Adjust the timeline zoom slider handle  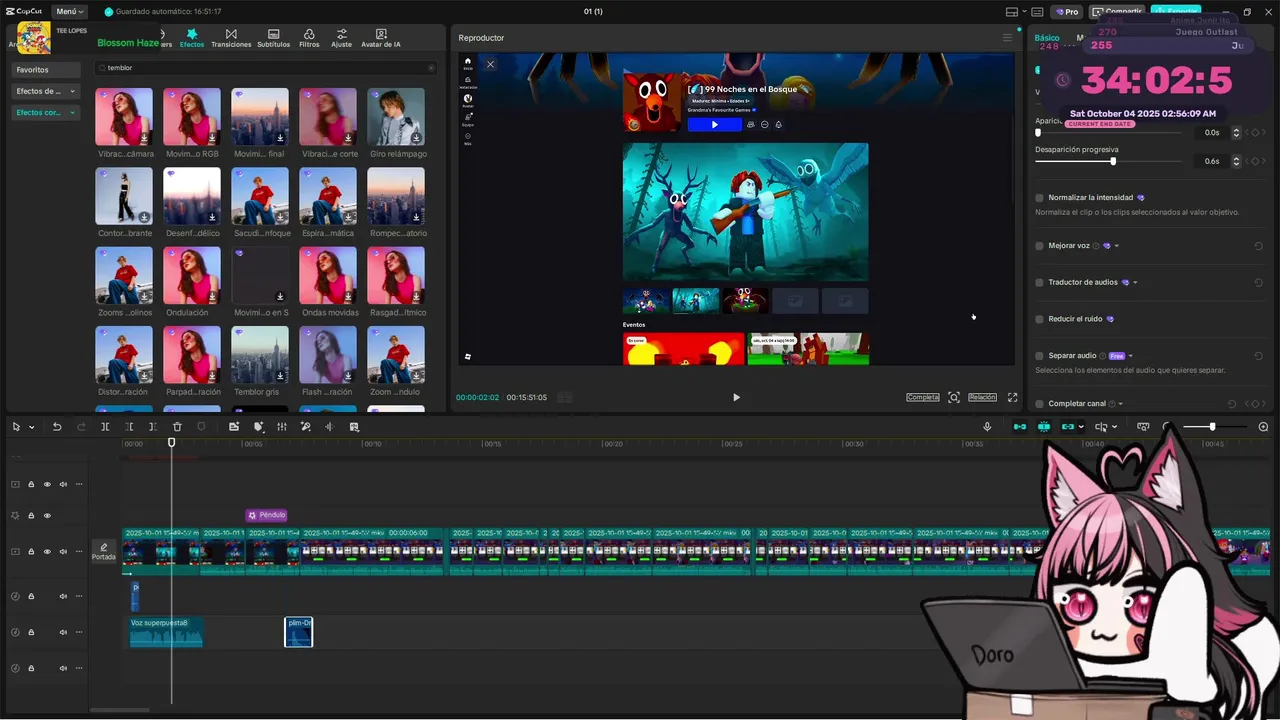coord(1212,427)
